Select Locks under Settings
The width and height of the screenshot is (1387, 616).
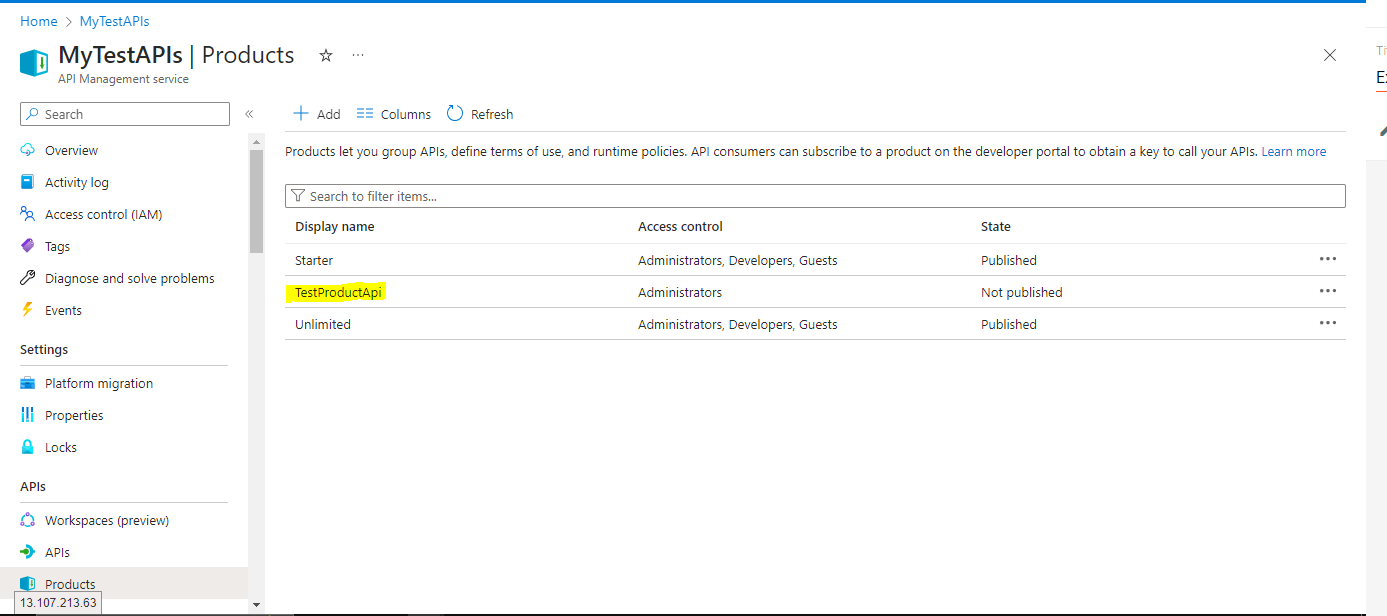[61, 447]
